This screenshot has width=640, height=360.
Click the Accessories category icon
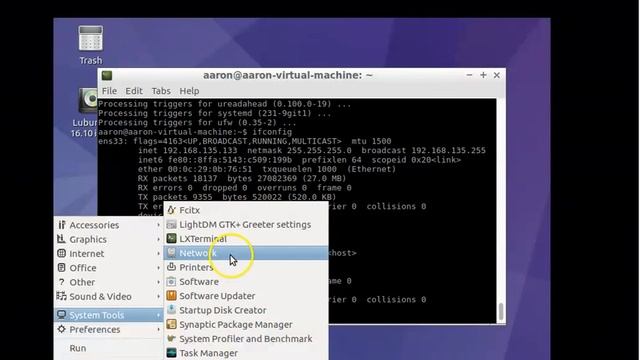coord(62,225)
